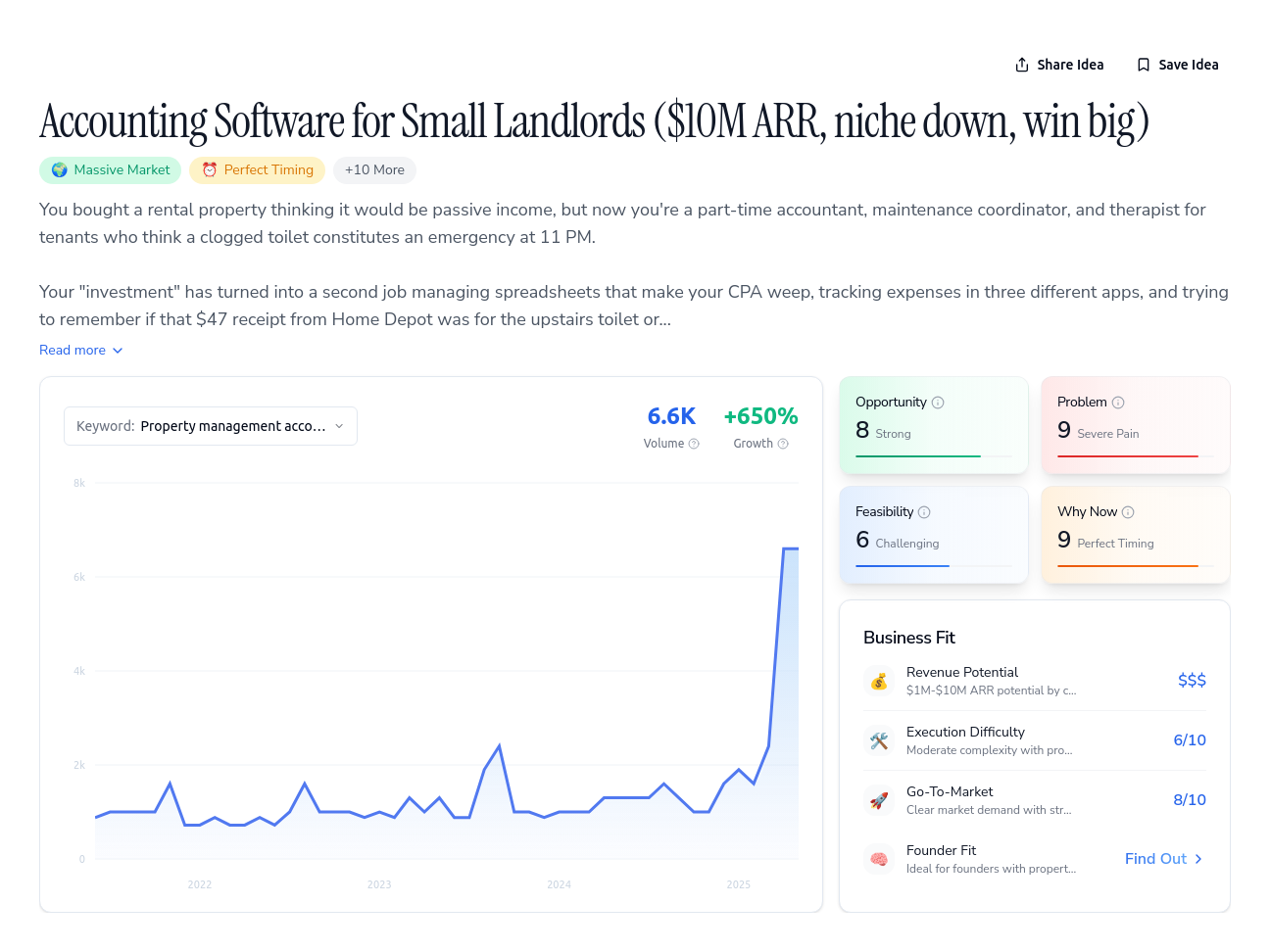Click the Founder Fit row title
1270x952 pixels.
(941, 850)
